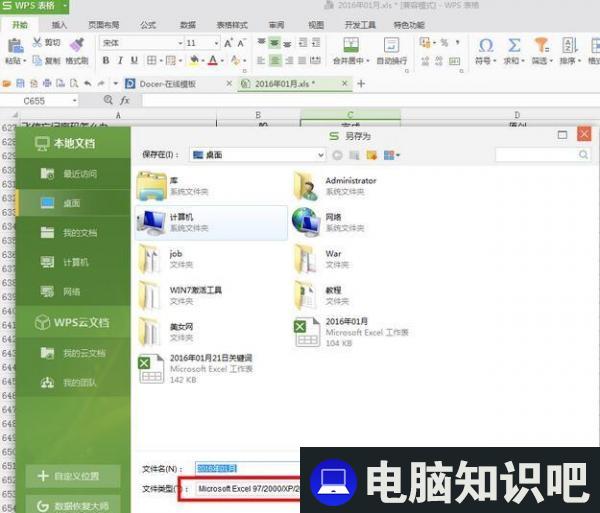Screen dimensions: 600x513
Task: Click the Sum sigma icon
Action: click(x=514, y=46)
